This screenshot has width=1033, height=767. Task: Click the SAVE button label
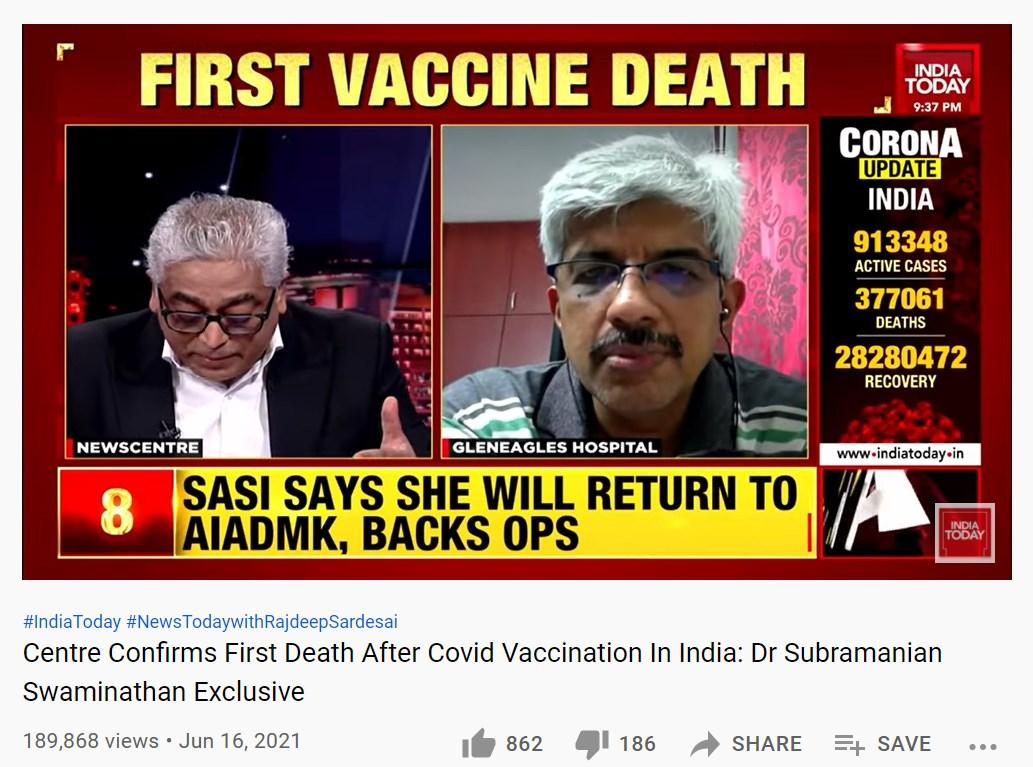pos(904,744)
